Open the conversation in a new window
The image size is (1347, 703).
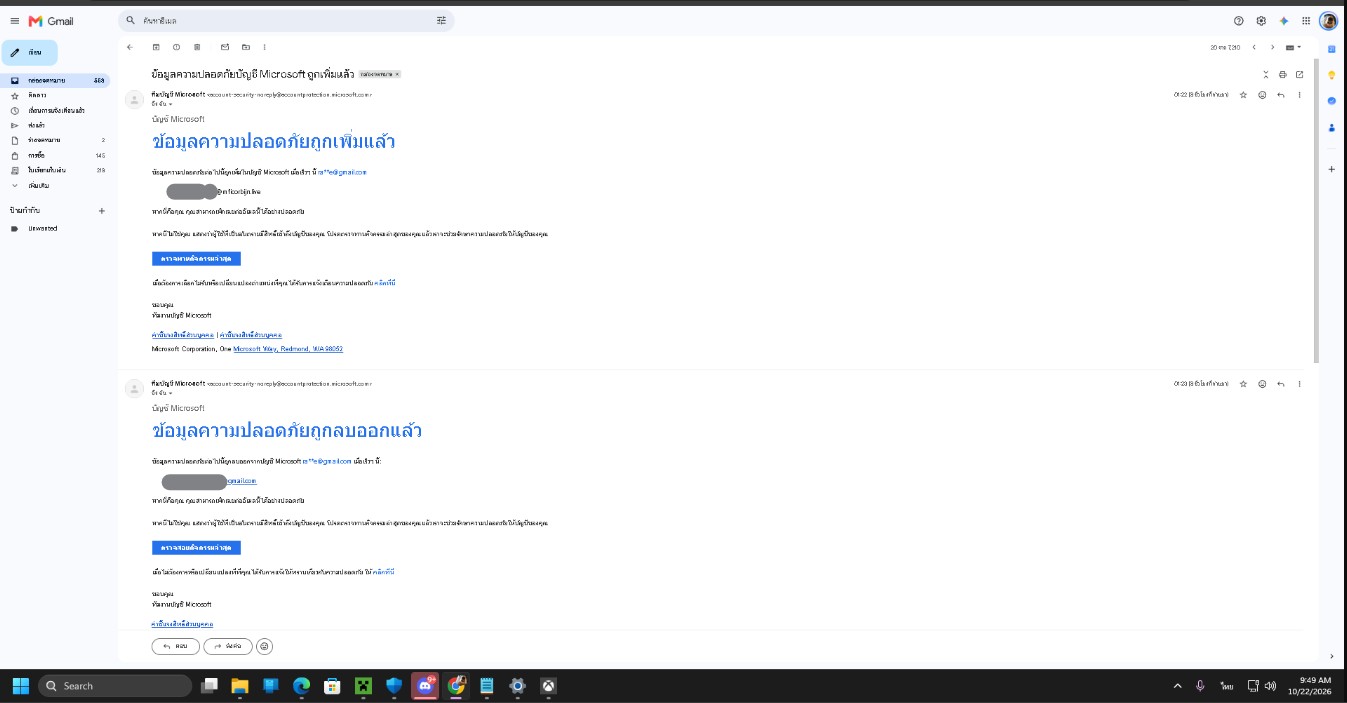pyautogui.click(x=1299, y=74)
